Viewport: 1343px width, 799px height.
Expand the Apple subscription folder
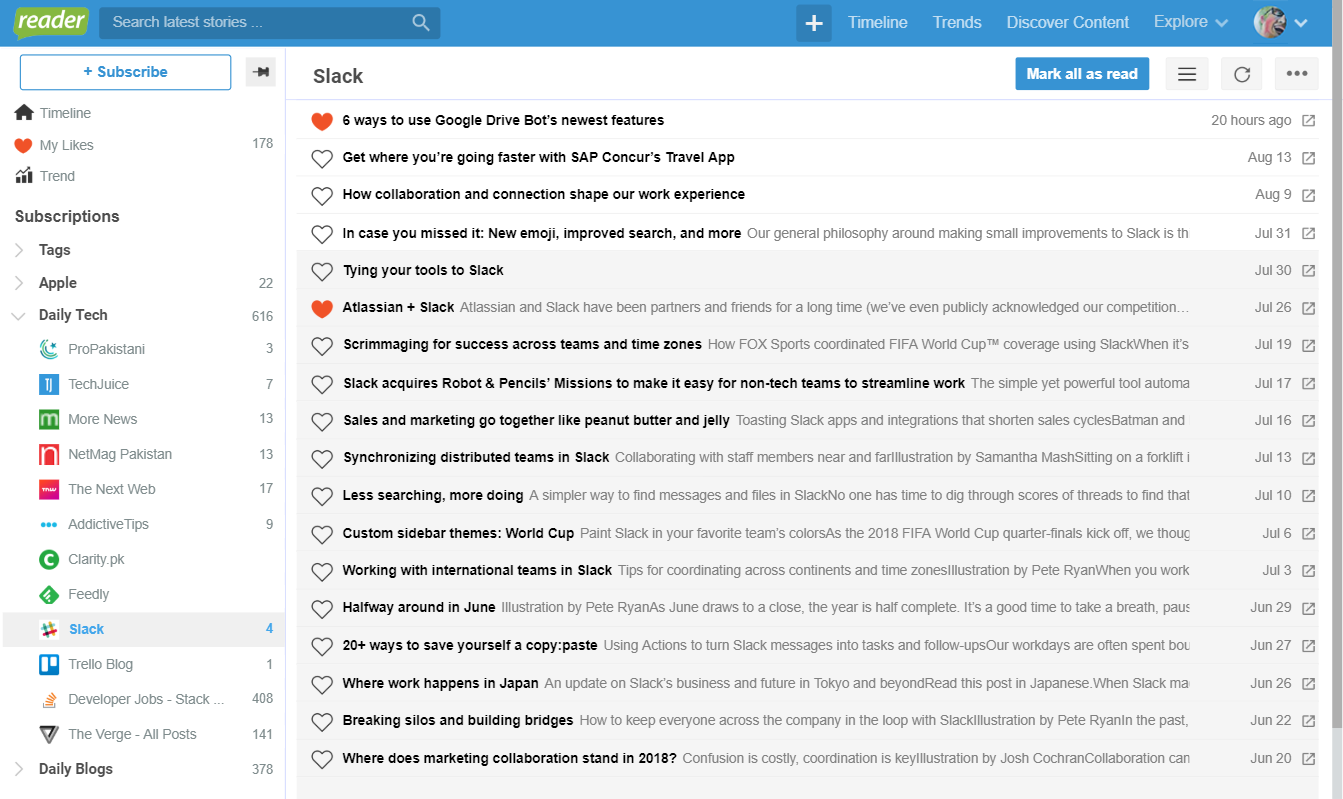pyautogui.click(x=19, y=283)
